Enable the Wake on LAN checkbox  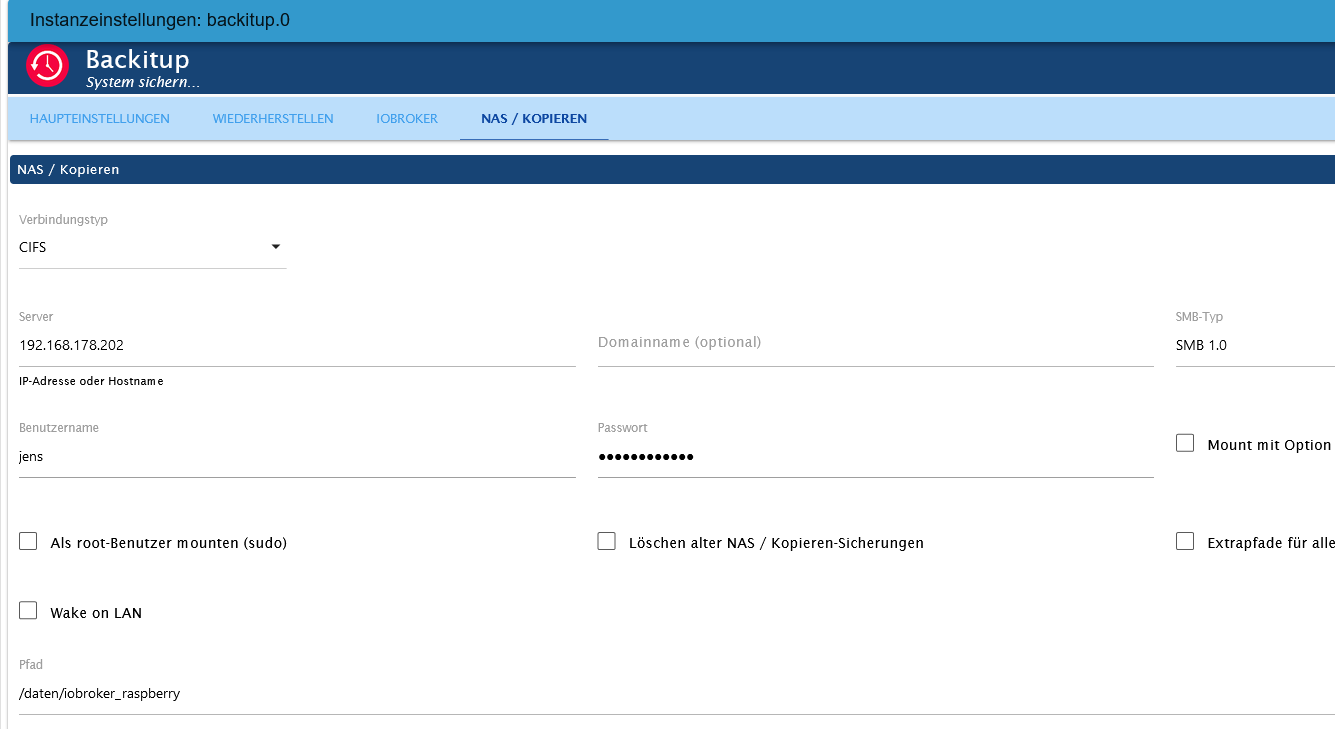28,611
